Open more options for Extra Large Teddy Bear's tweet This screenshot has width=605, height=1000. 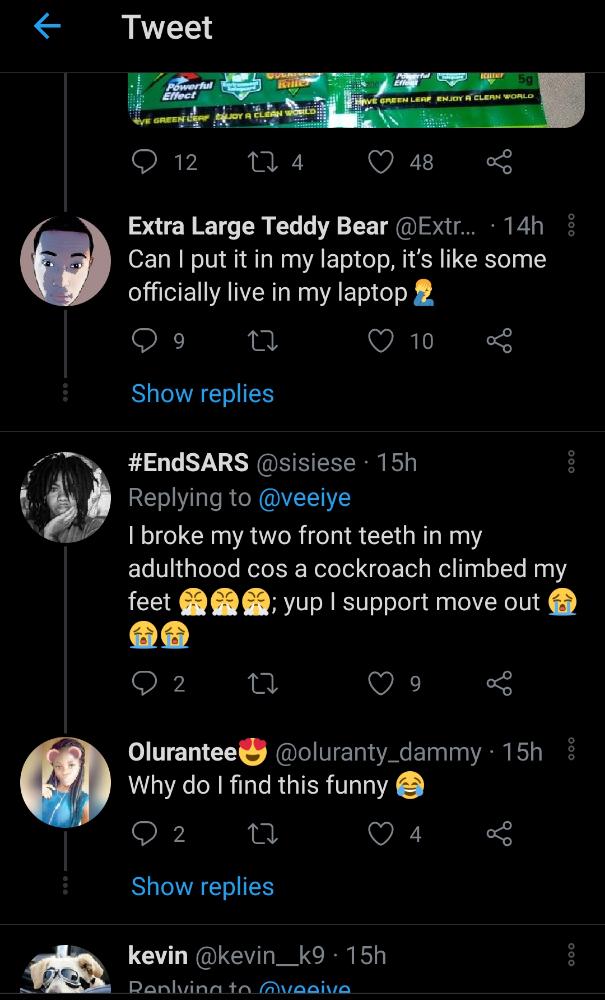571,226
